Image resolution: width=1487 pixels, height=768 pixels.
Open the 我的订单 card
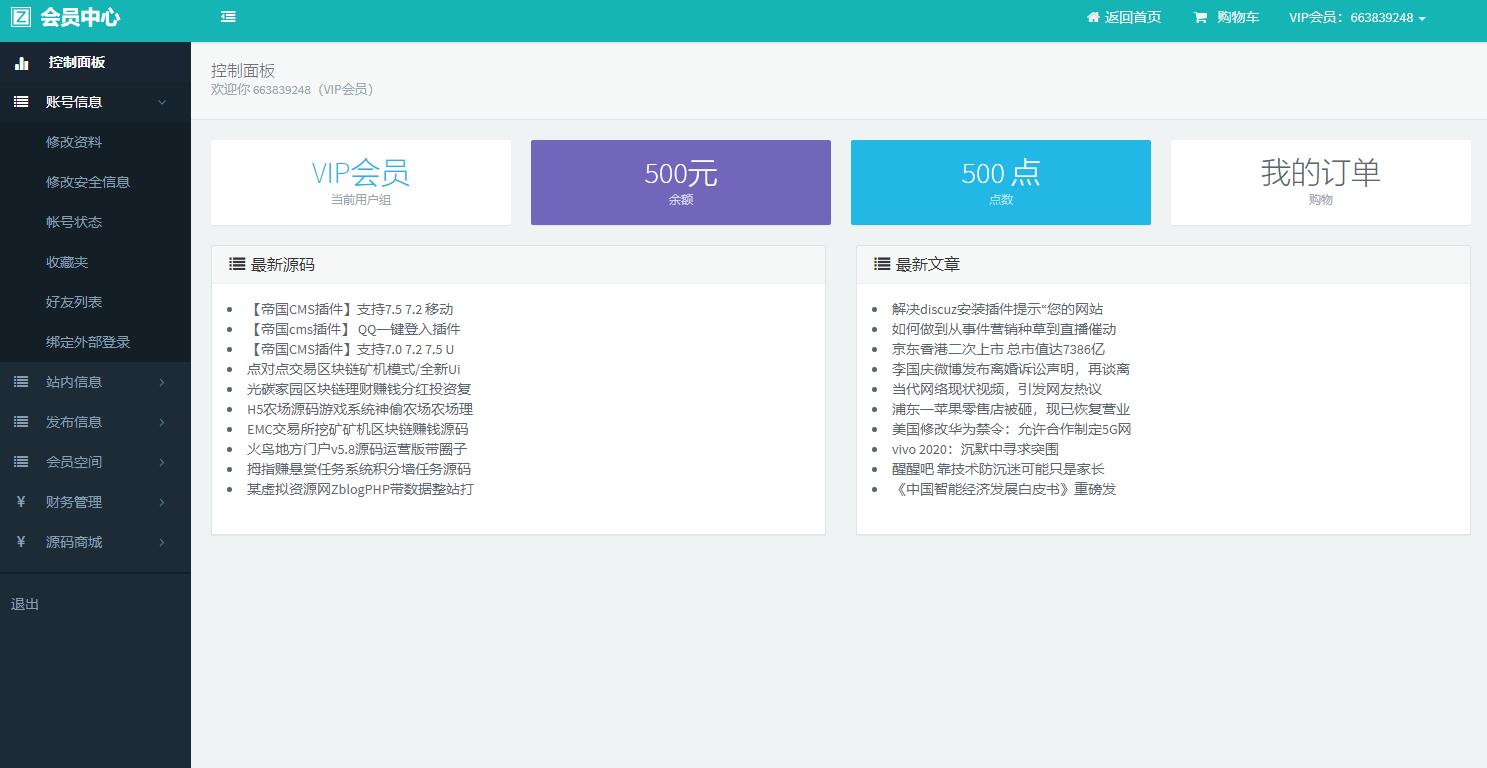(x=1320, y=182)
